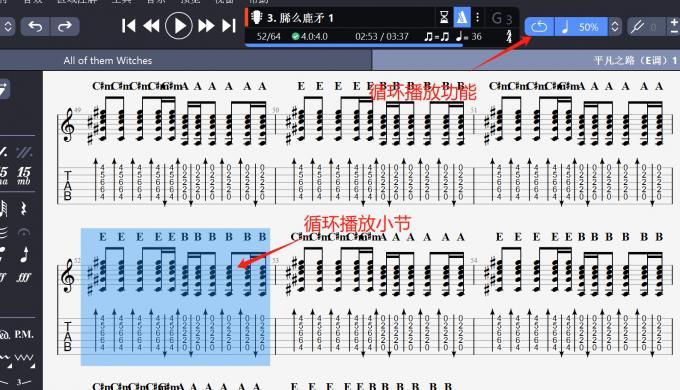Select the triplet slide symbol
Screen dimensions: 680x390
24,382
